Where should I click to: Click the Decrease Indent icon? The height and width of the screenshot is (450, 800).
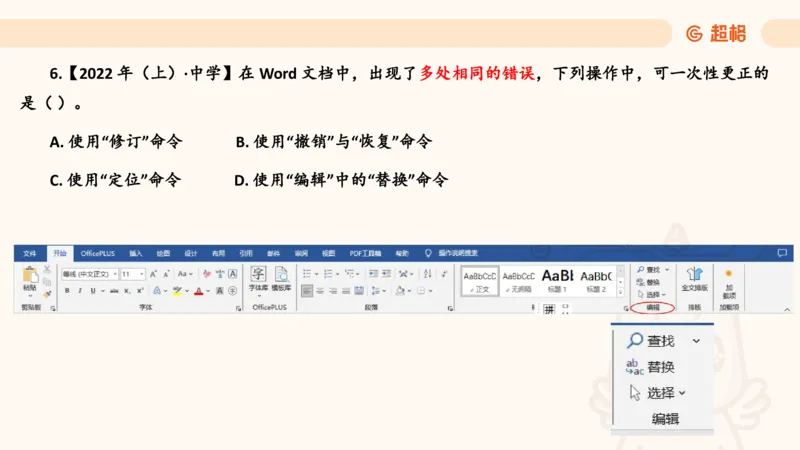pos(373,274)
